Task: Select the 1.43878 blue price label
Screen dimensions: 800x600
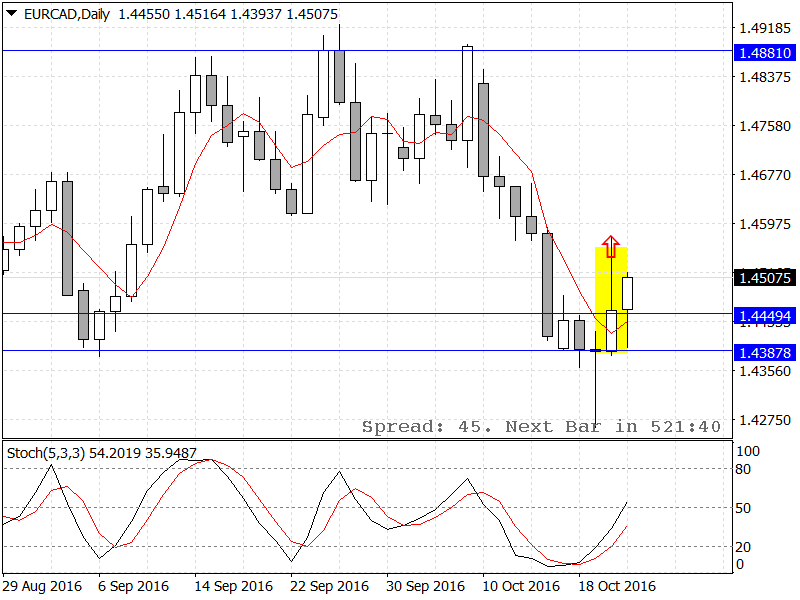Action: [765, 353]
